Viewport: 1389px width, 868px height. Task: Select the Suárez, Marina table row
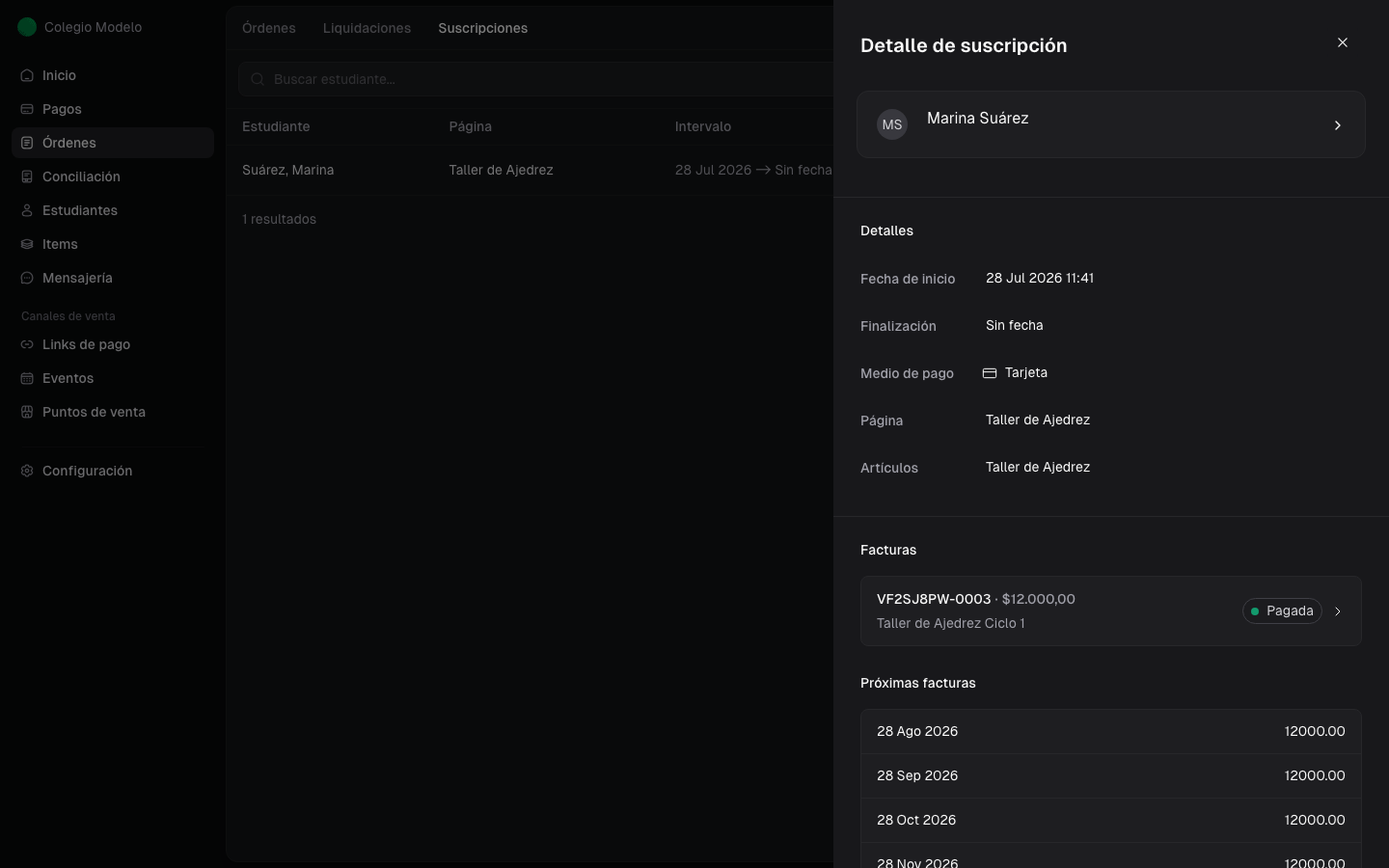(530, 170)
